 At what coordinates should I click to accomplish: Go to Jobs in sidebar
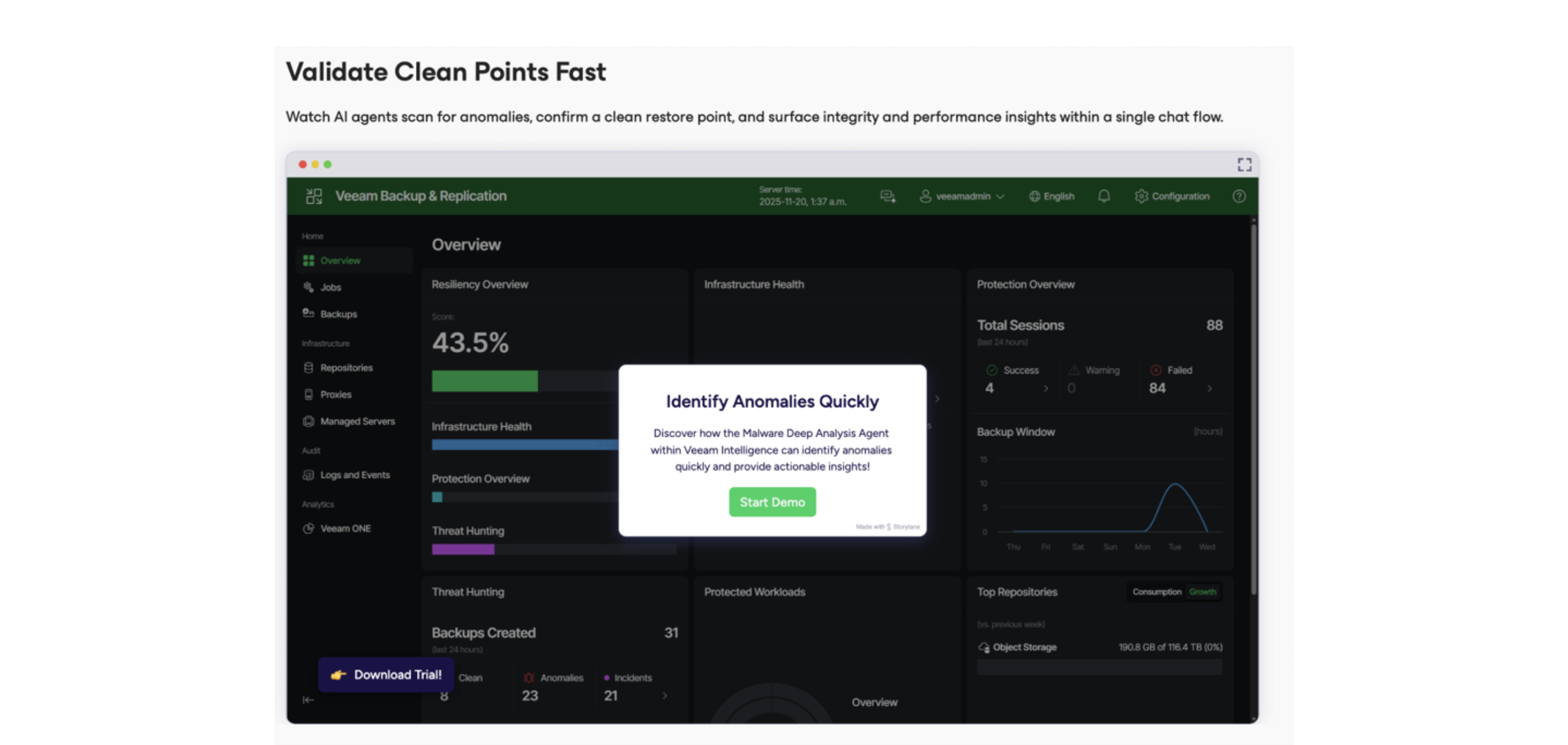(x=331, y=287)
